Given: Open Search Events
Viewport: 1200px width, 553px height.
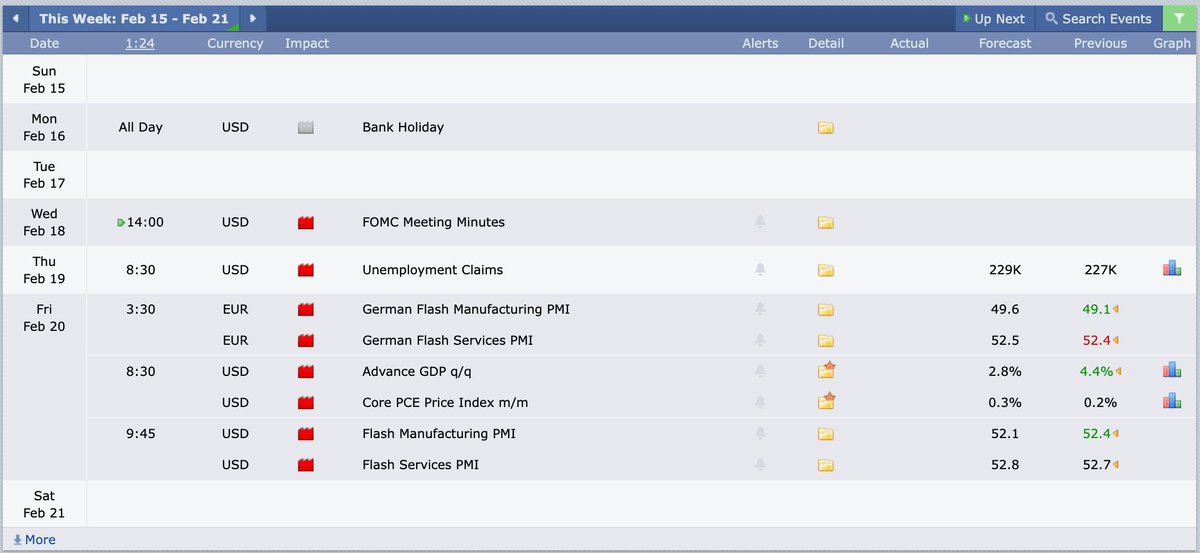Looking at the screenshot, I should click(x=1098, y=18).
